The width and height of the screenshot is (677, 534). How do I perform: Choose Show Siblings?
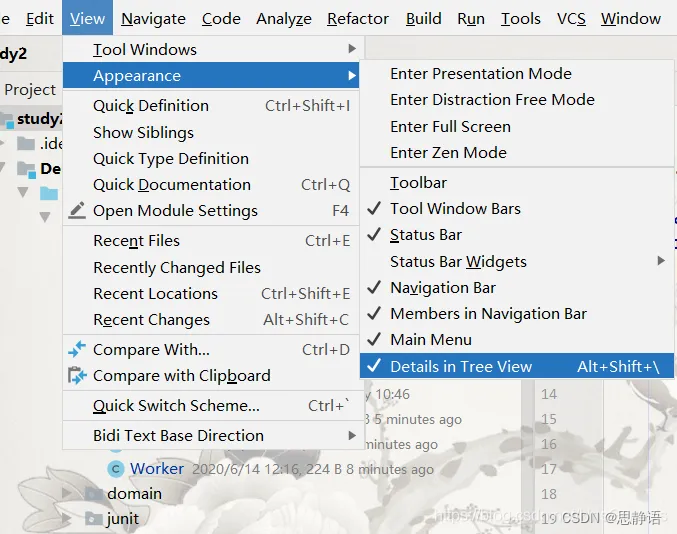[x=211, y=133]
